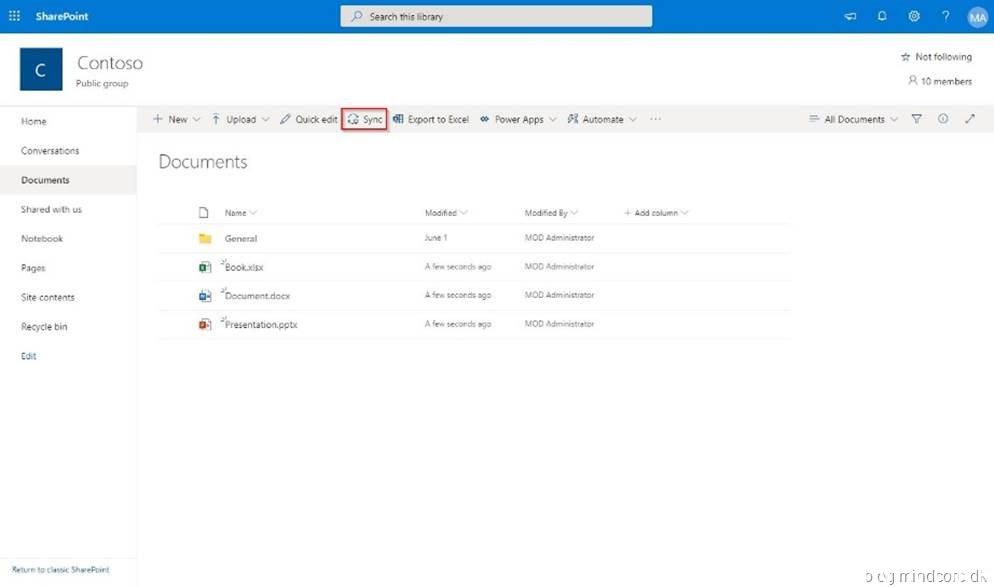Click the Sync toolbar button
The height and width of the screenshot is (587, 994).
point(365,119)
